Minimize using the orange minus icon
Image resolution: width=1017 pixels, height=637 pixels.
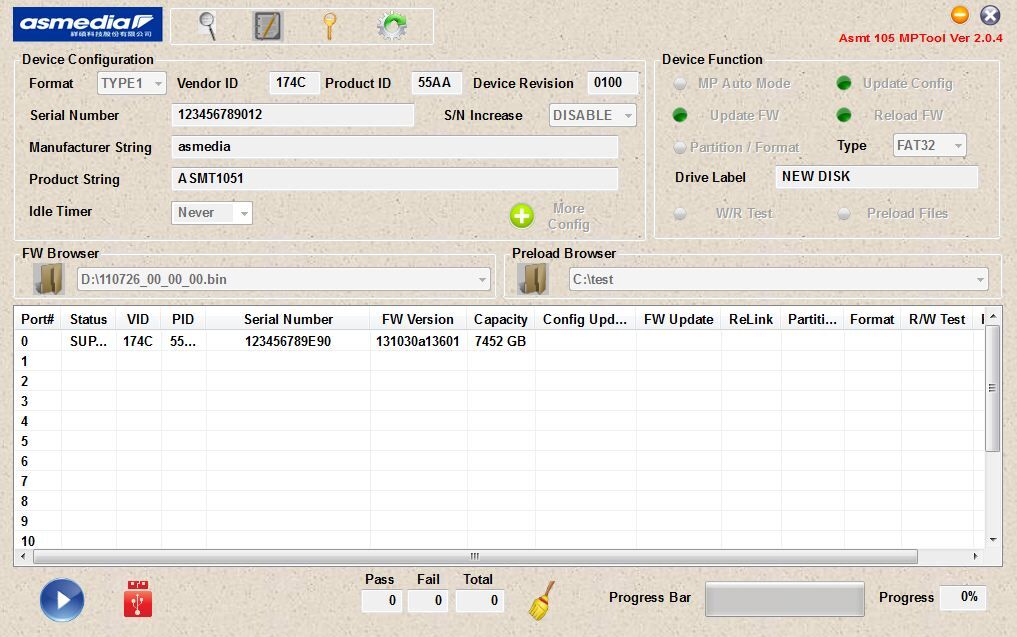(x=960, y=14)
